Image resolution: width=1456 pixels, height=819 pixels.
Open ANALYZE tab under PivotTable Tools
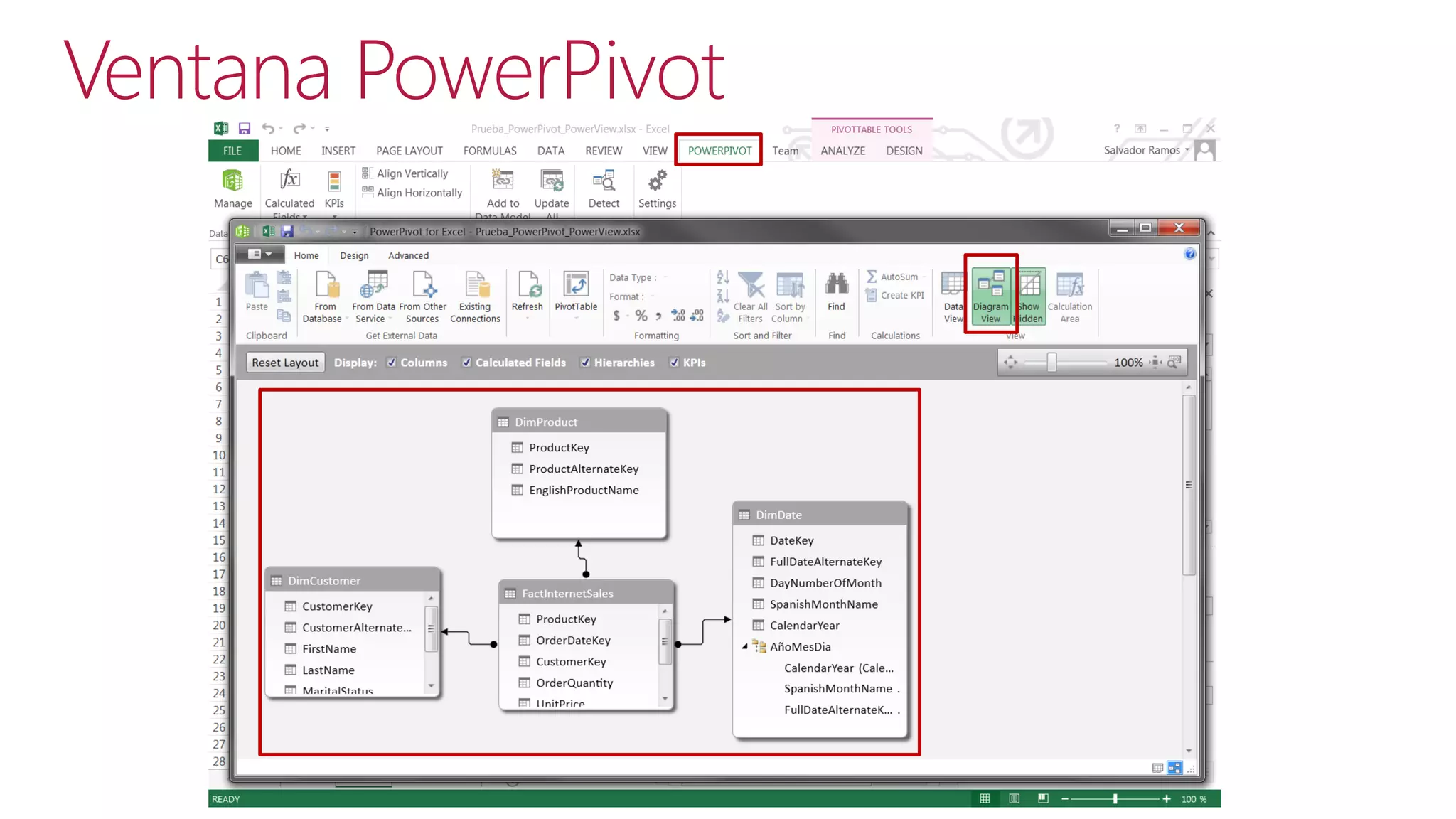tap(842, 151)
